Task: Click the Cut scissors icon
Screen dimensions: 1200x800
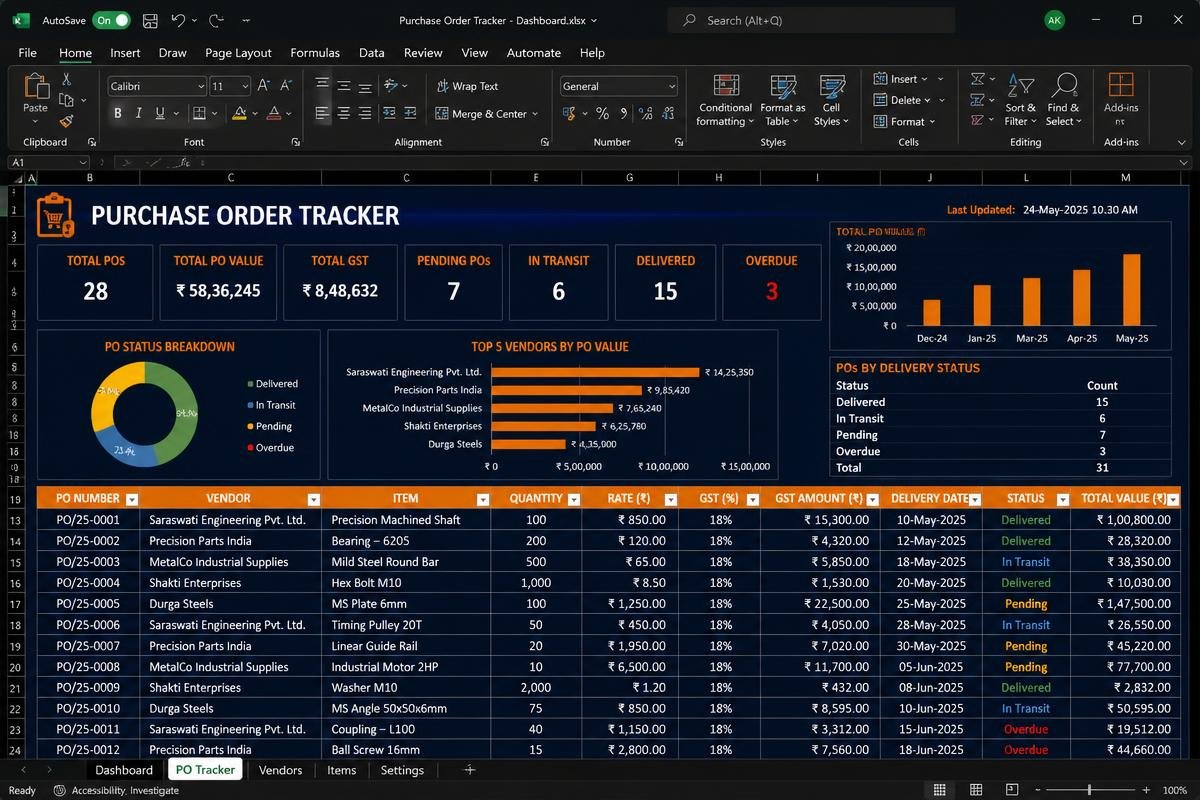Action: coord(66,79)
